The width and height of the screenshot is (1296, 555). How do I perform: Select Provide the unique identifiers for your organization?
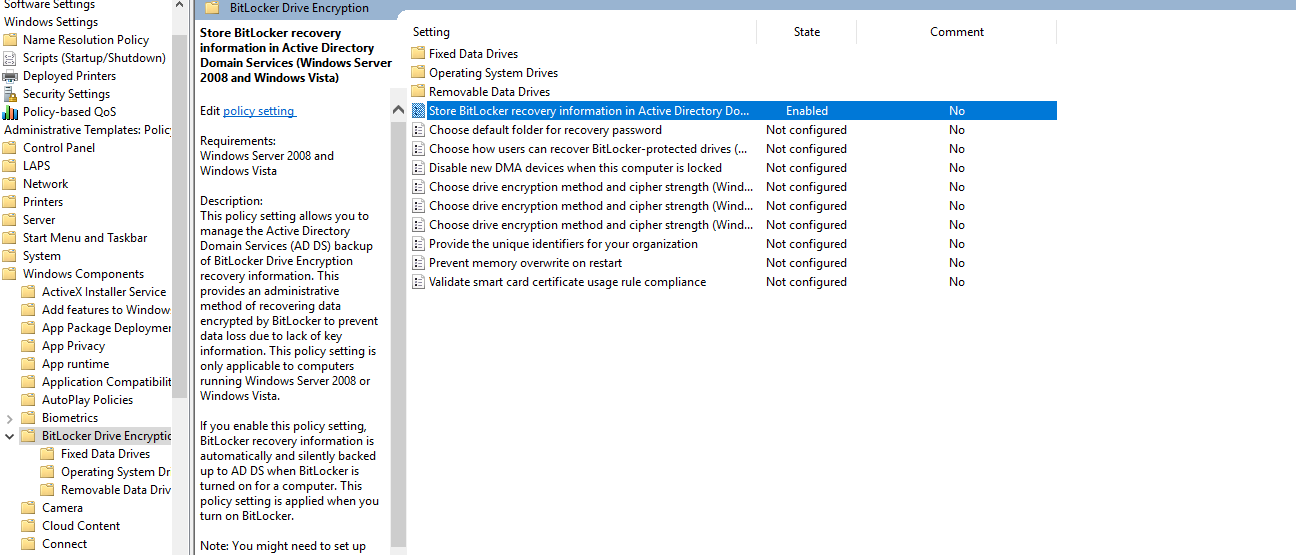pos(563,244)
